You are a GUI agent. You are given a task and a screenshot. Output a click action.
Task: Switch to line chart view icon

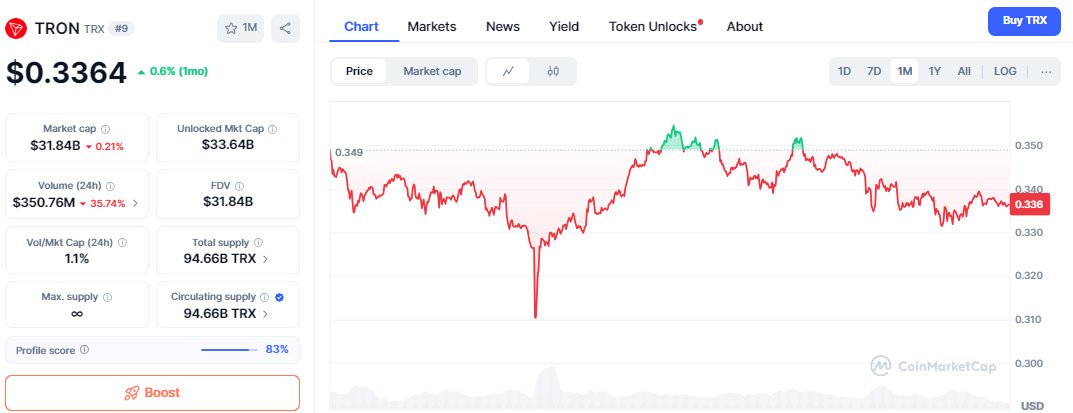[x=508, y=72]
